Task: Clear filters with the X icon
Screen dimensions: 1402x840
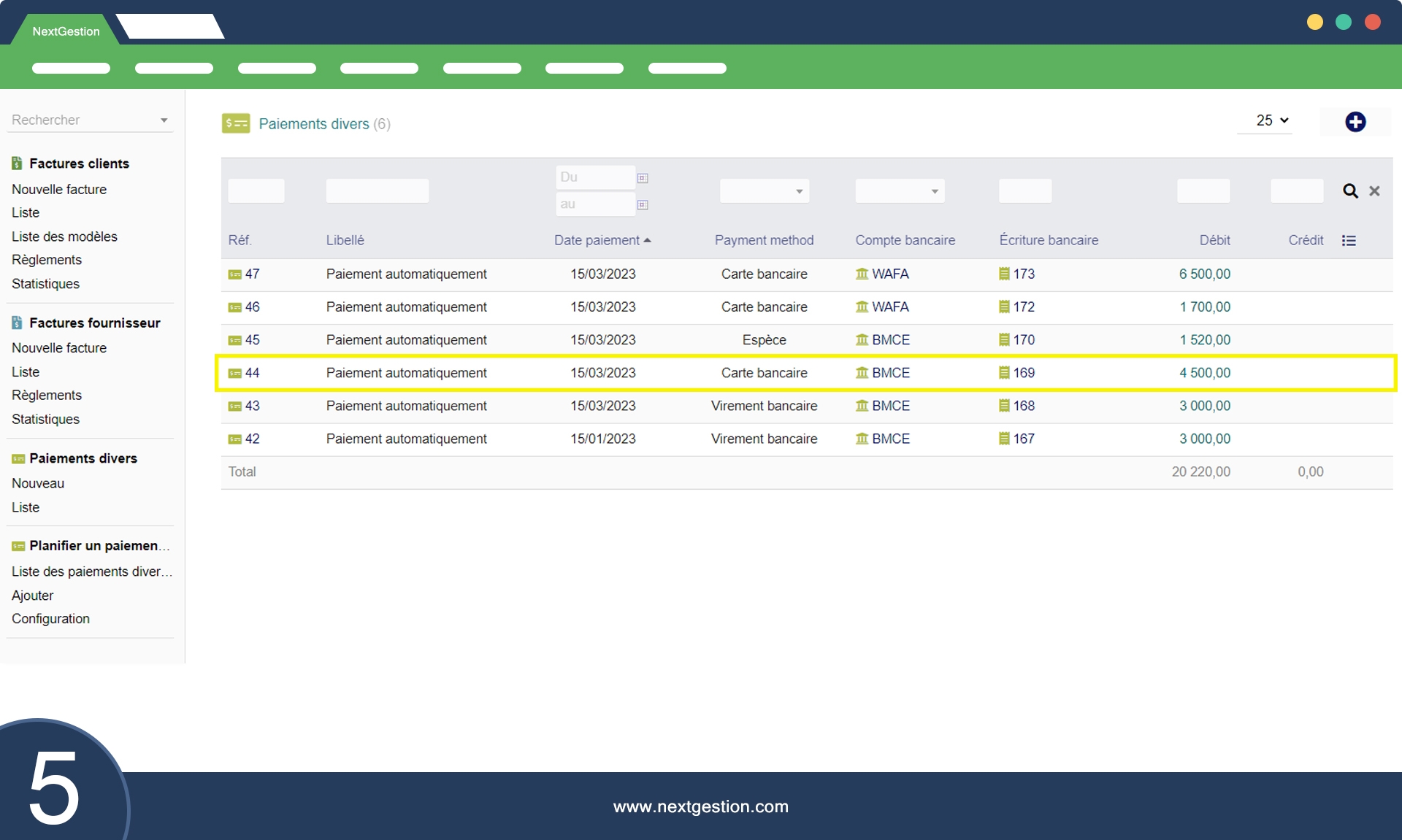Action: pos(1374,191)
